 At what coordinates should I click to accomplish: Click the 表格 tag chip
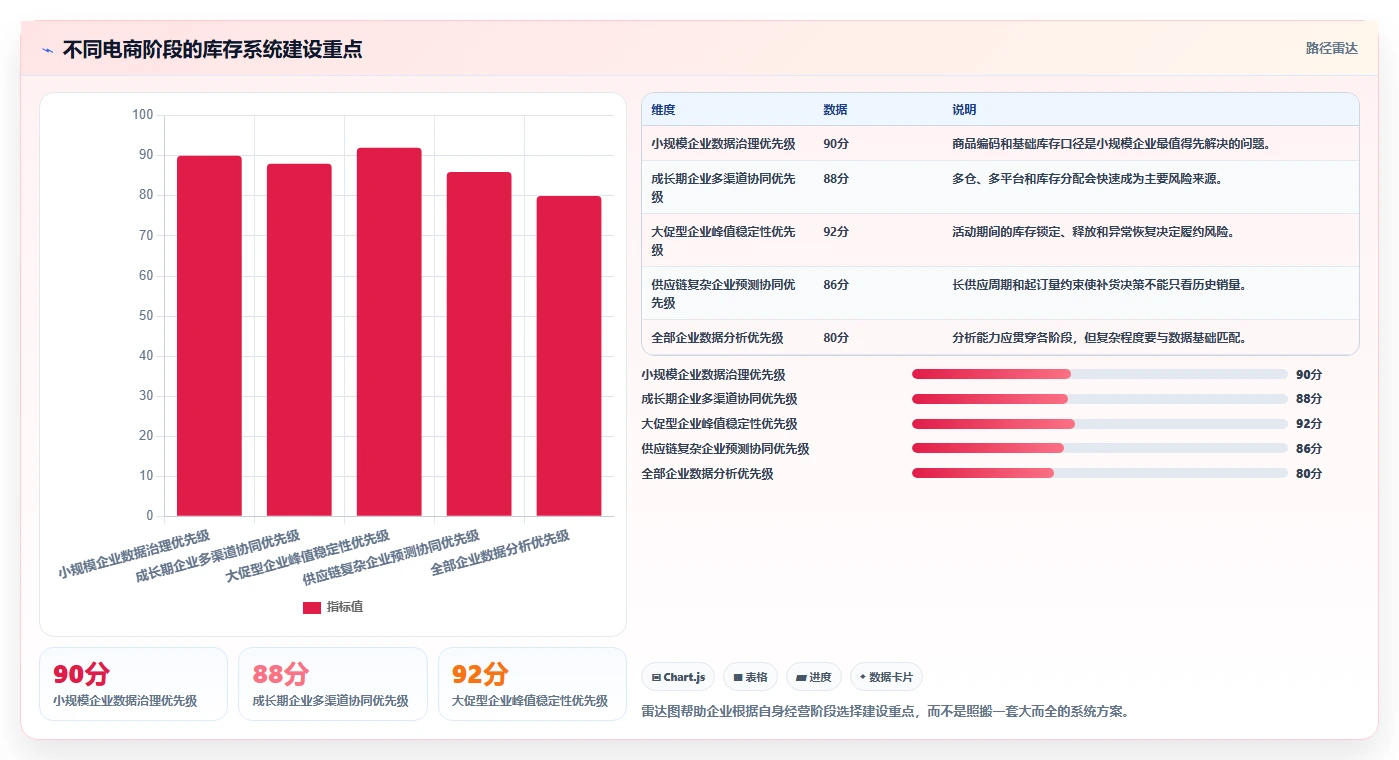(750, 677)
